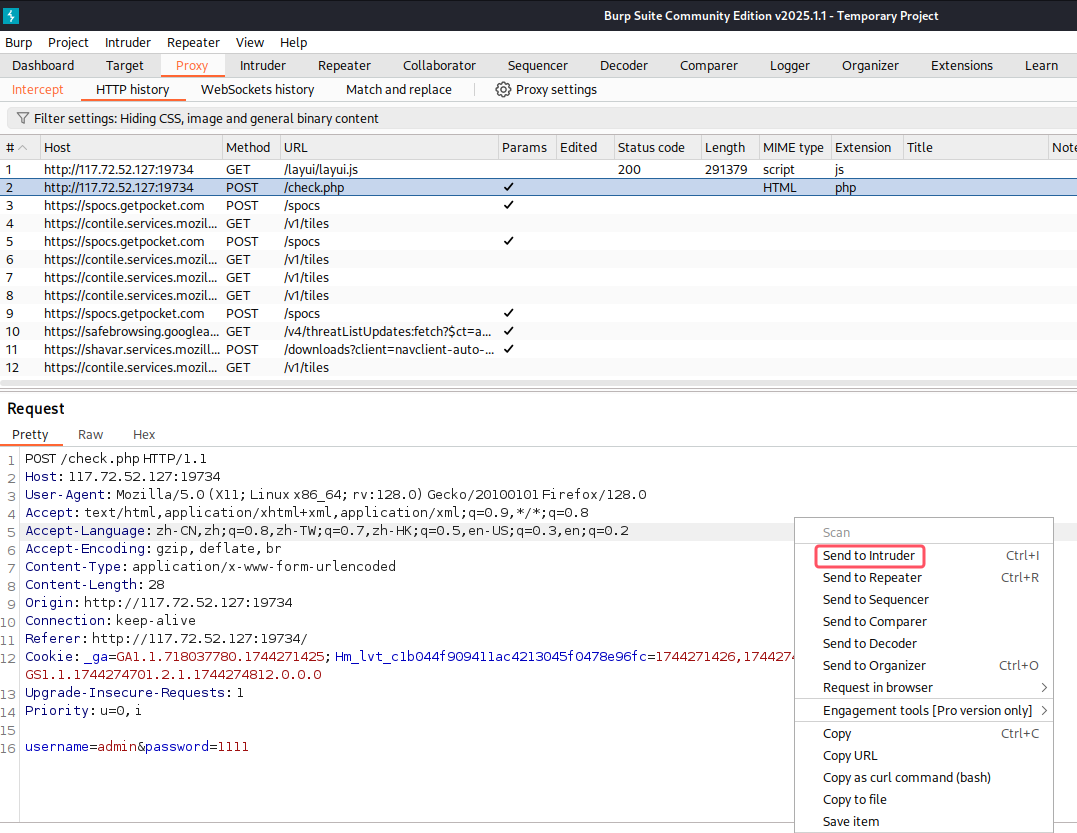Select row 11 shavar downloads entry
The image size is (1077, 833).
[538, 349]
